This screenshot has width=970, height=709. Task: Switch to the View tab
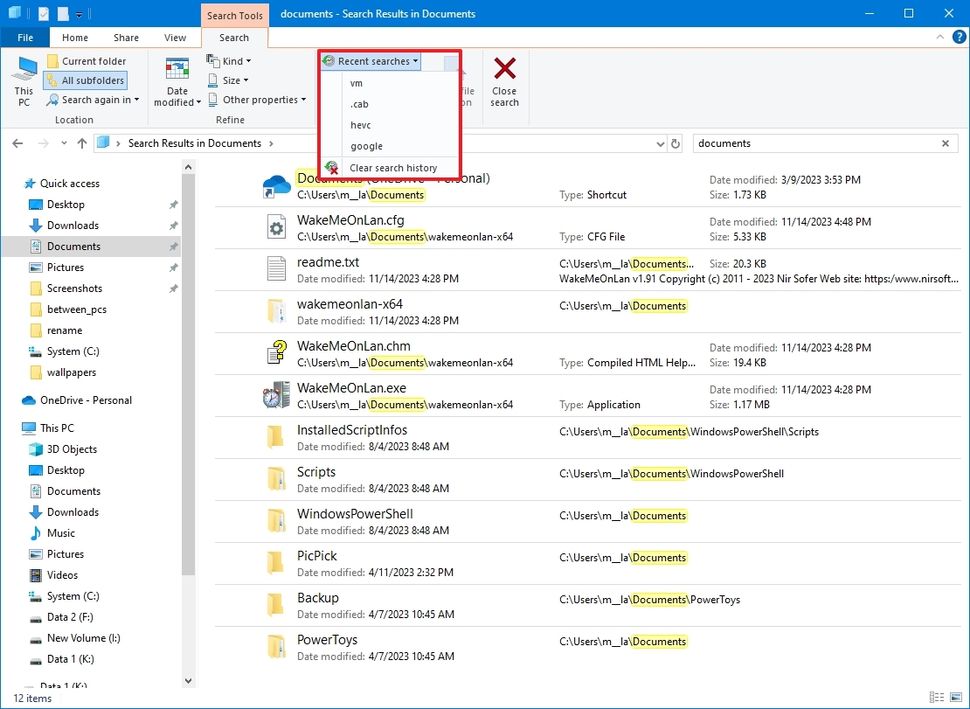[x=175, y=37]
